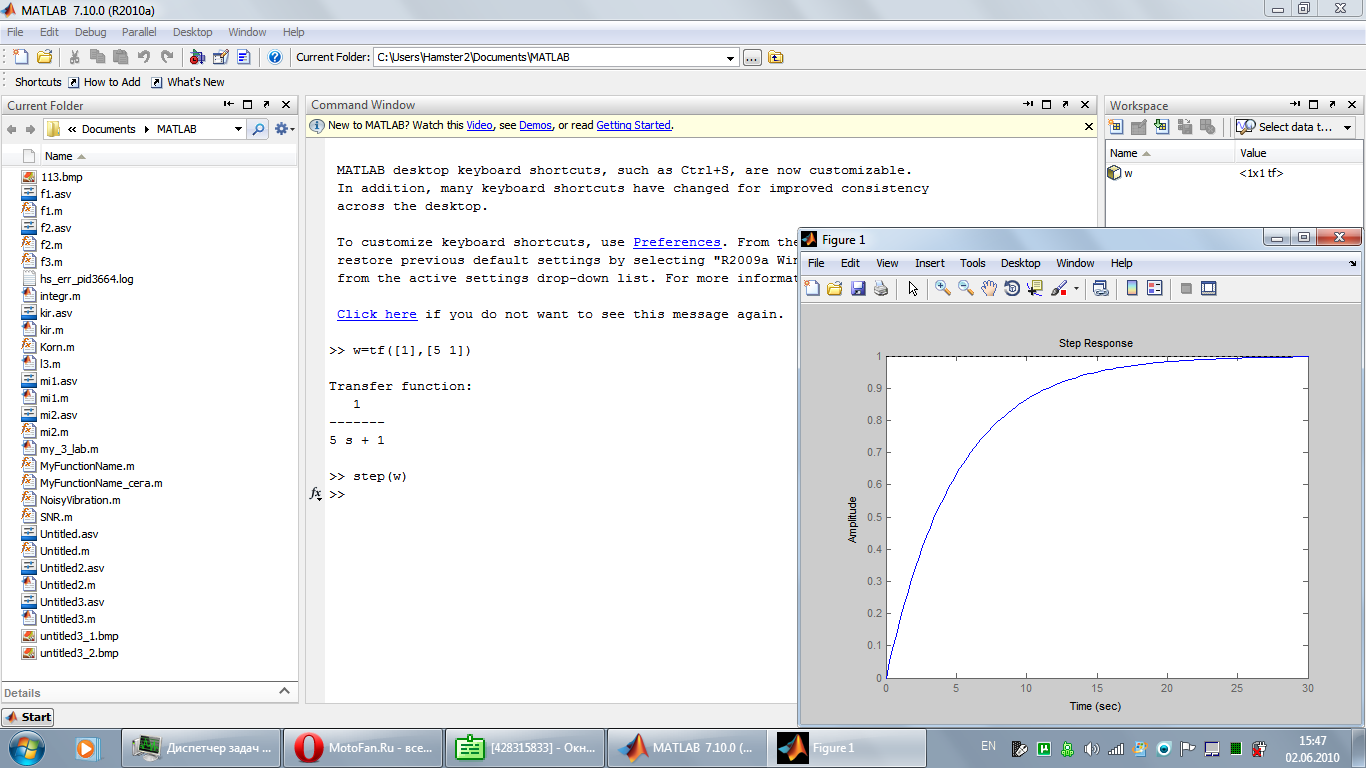The image size is (1366, 768).
Task: Create new figure icon in Figure 1
Action: coord(812,288)
